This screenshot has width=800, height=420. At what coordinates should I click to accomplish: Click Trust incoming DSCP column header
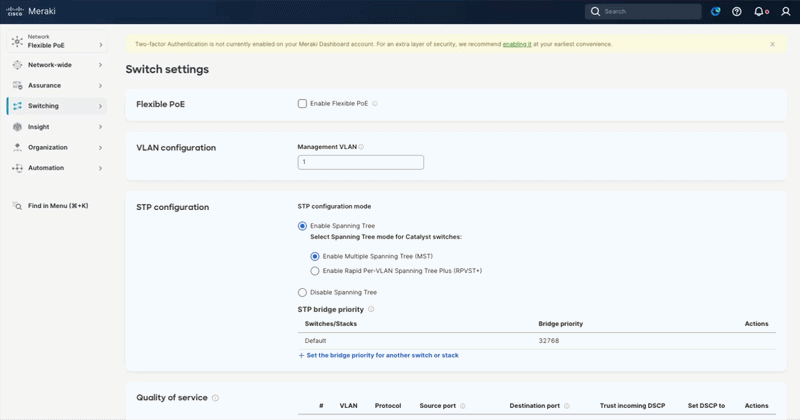(632, 406)
